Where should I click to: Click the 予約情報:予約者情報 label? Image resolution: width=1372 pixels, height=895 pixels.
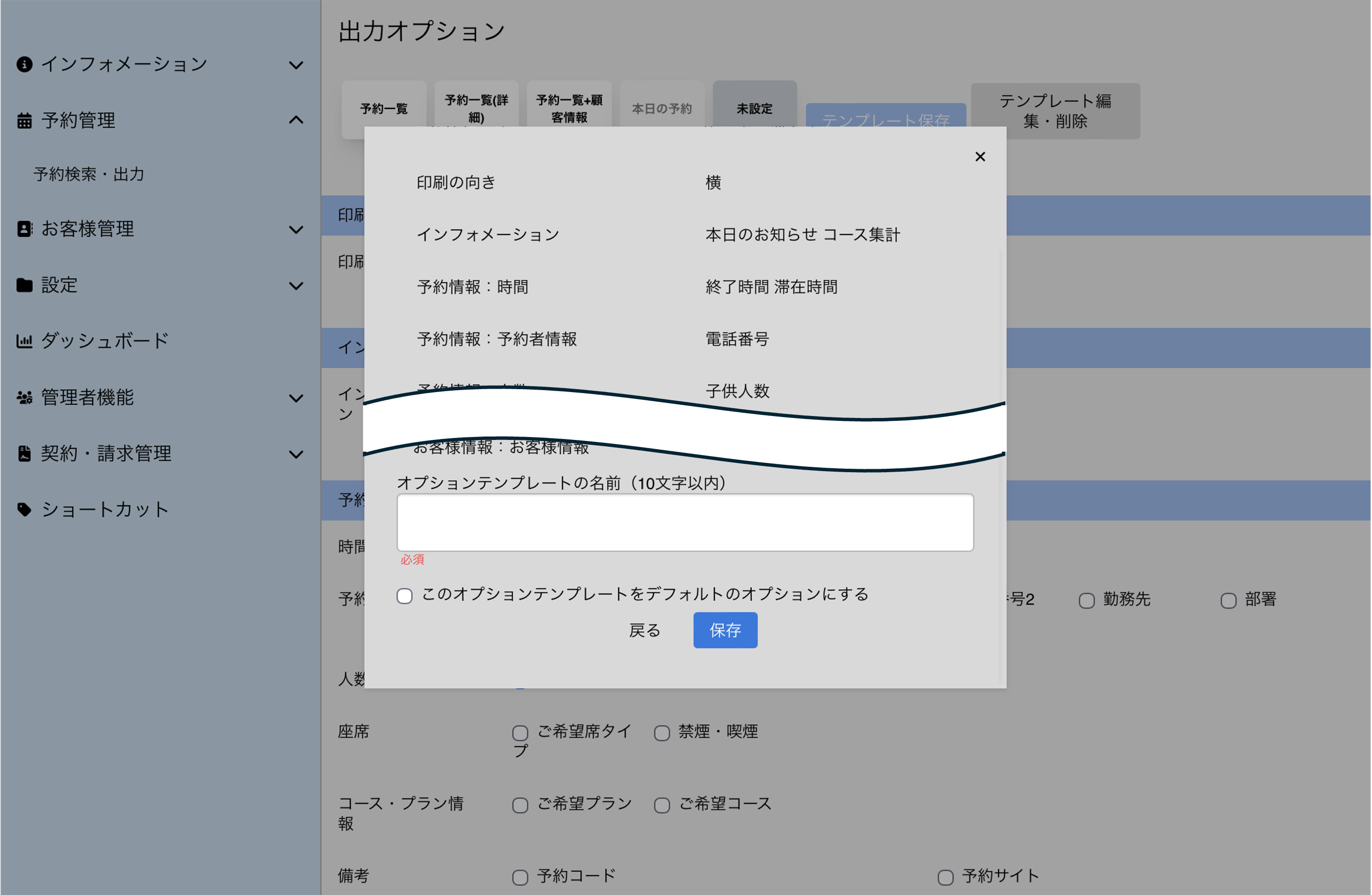496,339
